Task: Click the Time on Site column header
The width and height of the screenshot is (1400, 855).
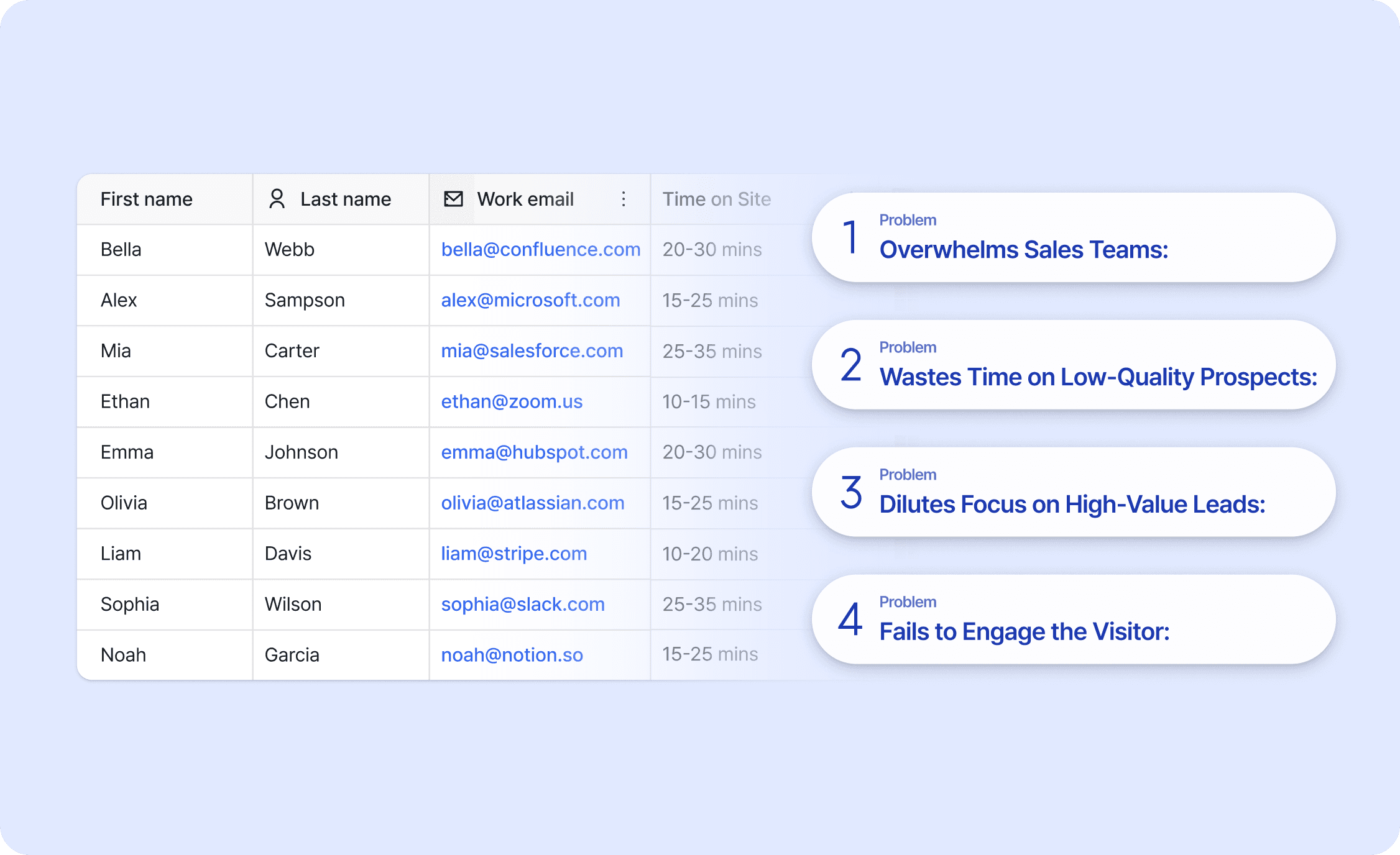Action: pos(716,199)
